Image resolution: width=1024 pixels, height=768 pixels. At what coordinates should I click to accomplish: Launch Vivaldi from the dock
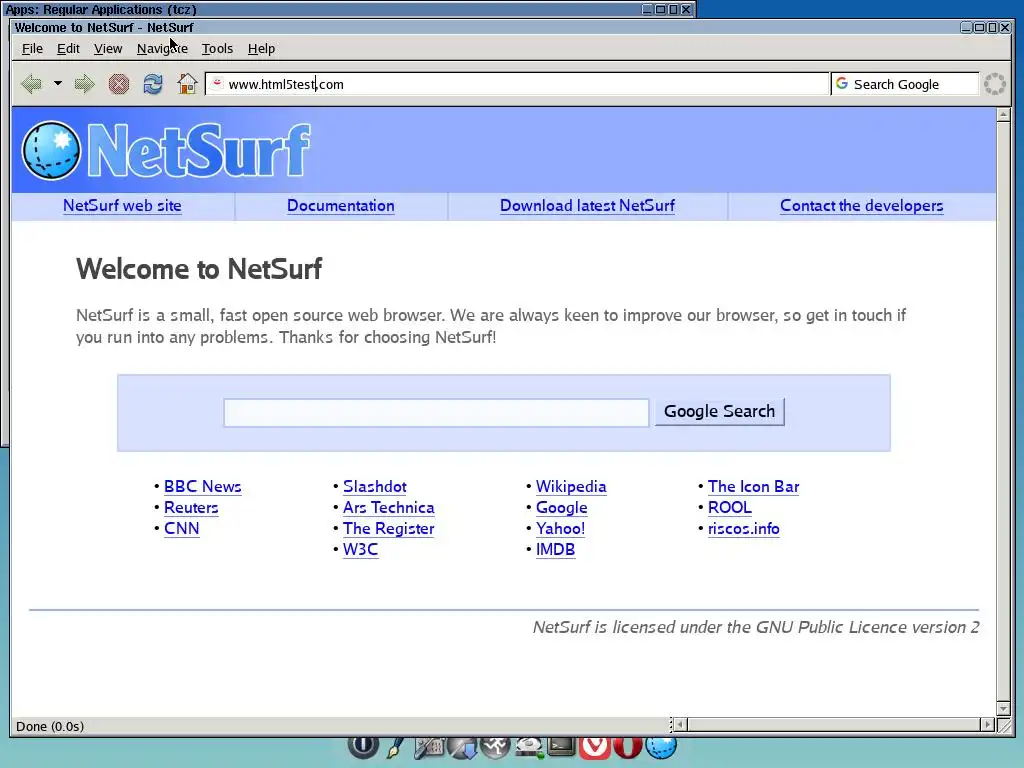pyautogui.click(x=594, y=747)
